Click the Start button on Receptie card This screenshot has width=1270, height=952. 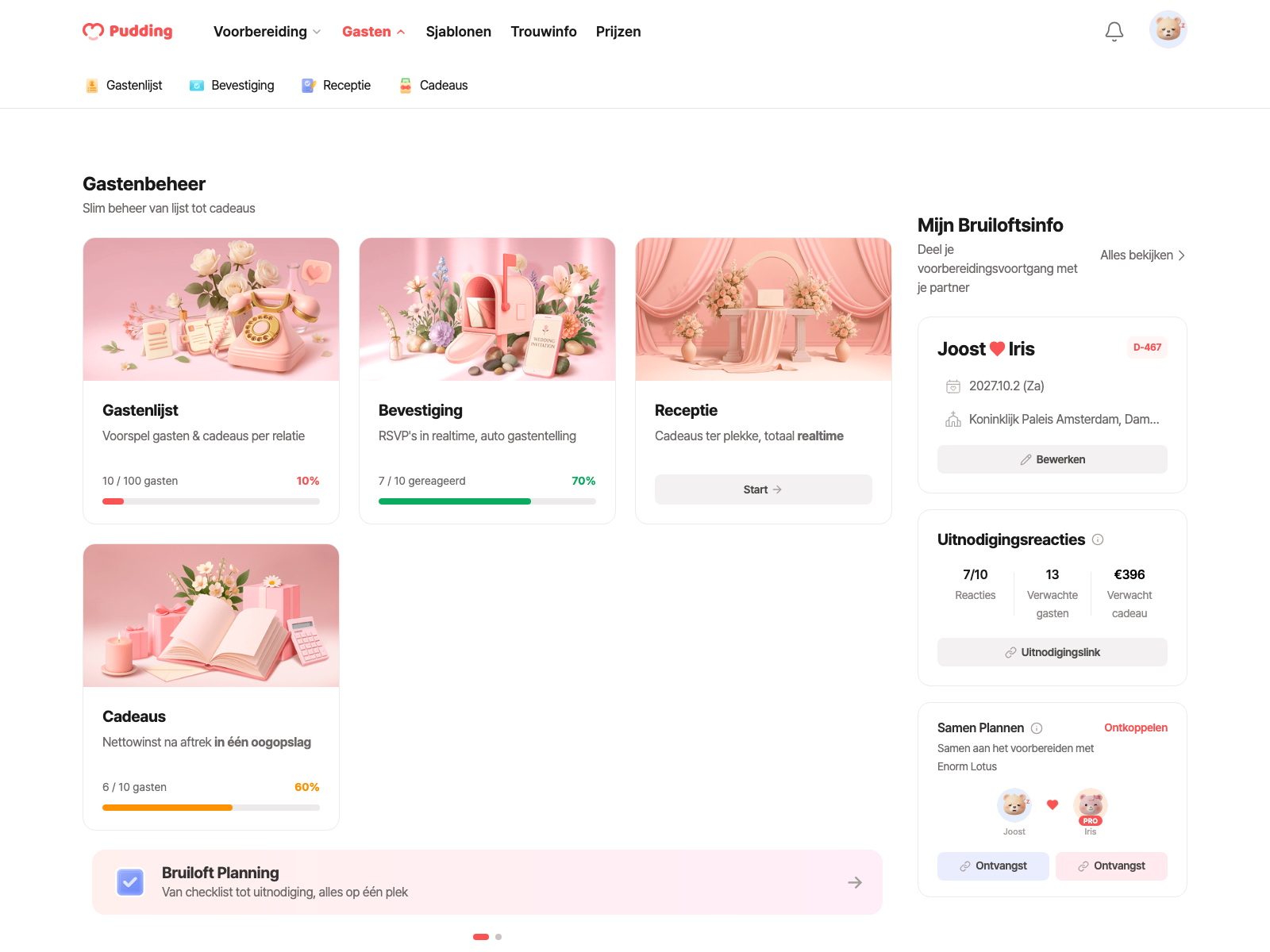764,489
